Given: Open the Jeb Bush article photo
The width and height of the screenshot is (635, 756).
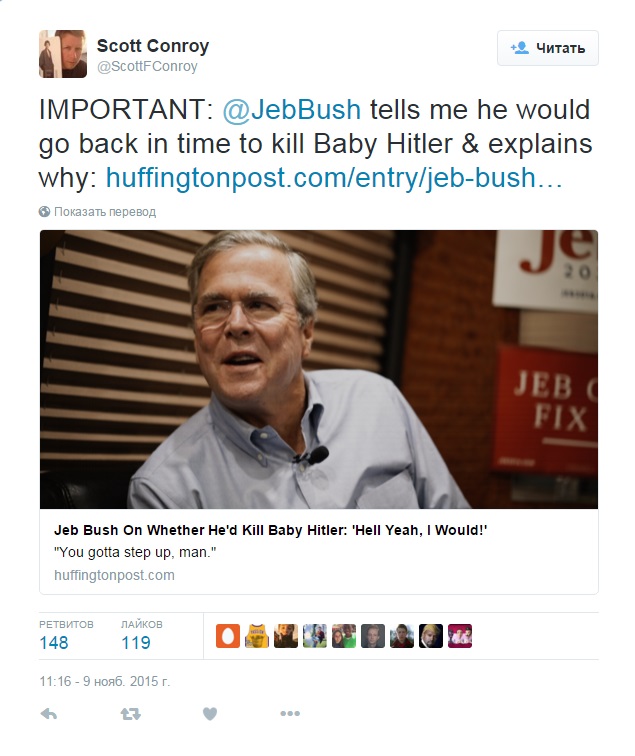Looking at the screenshot, I should [319, 369].
